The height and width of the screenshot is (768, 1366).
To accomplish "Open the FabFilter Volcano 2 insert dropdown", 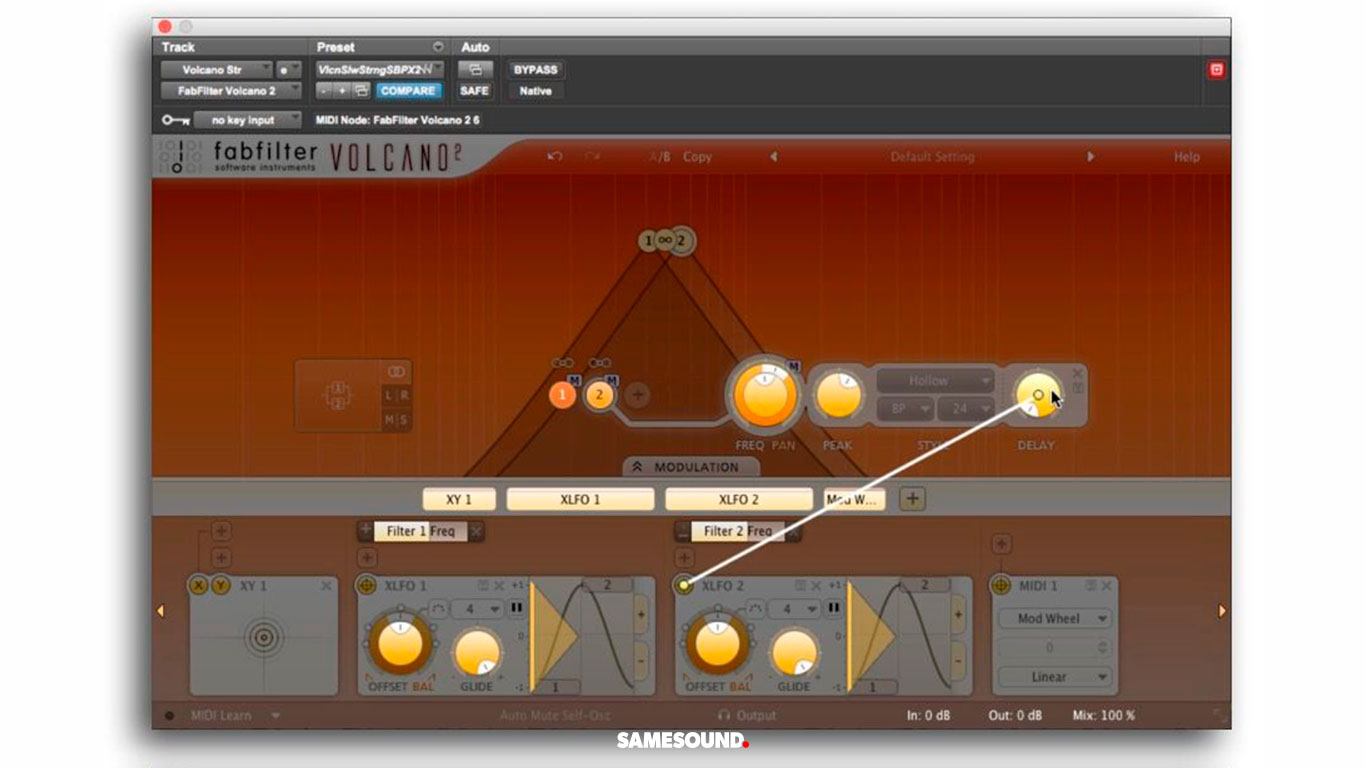I will click(232, 91).
